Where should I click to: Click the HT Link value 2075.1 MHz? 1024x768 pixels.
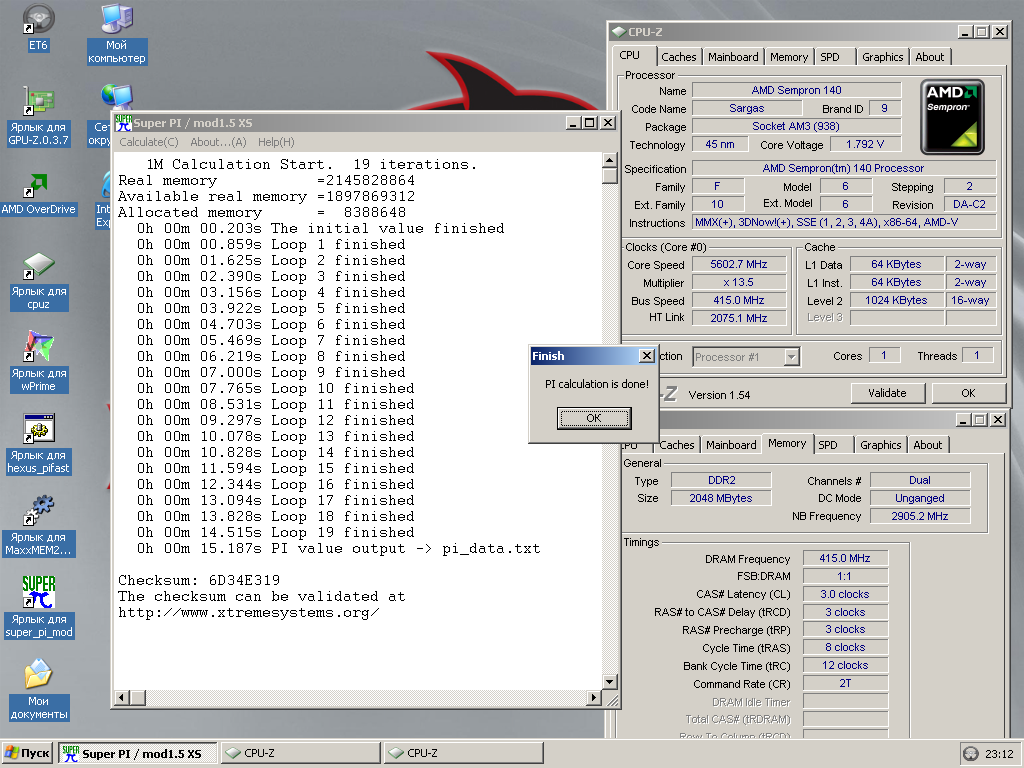coord(739,318)
